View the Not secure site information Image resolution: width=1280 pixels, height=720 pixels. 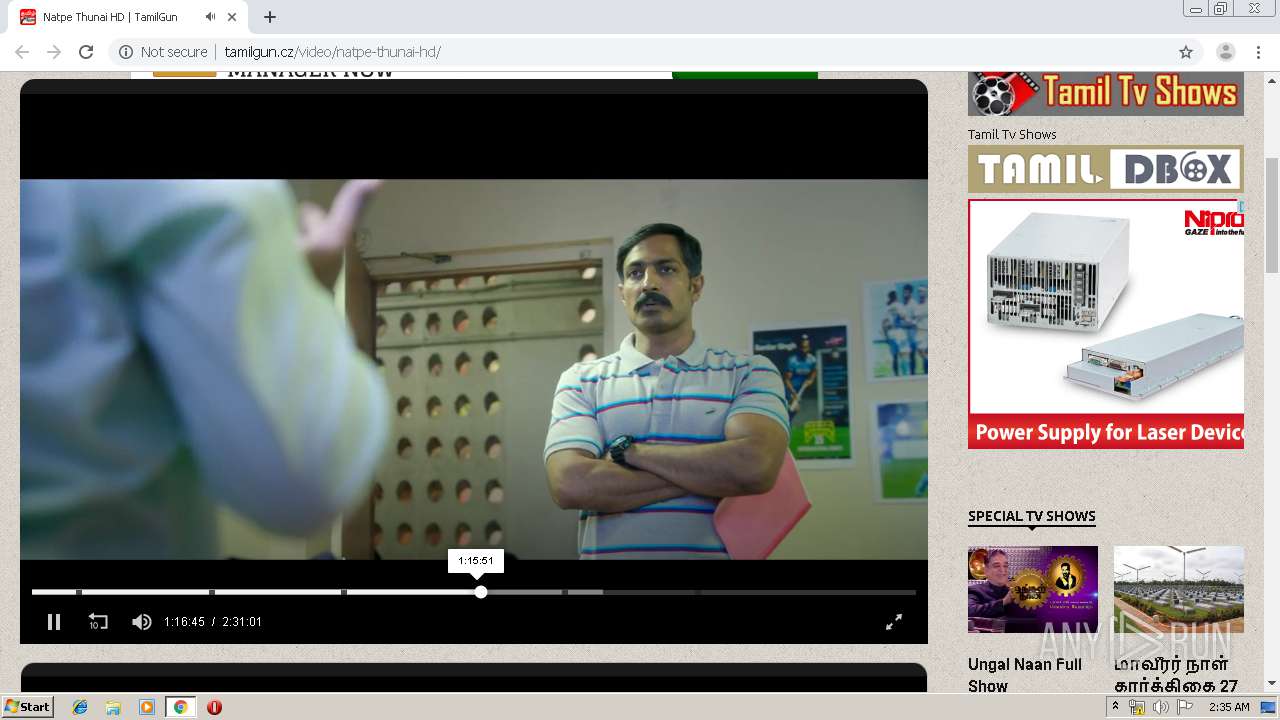coord(163,52)
